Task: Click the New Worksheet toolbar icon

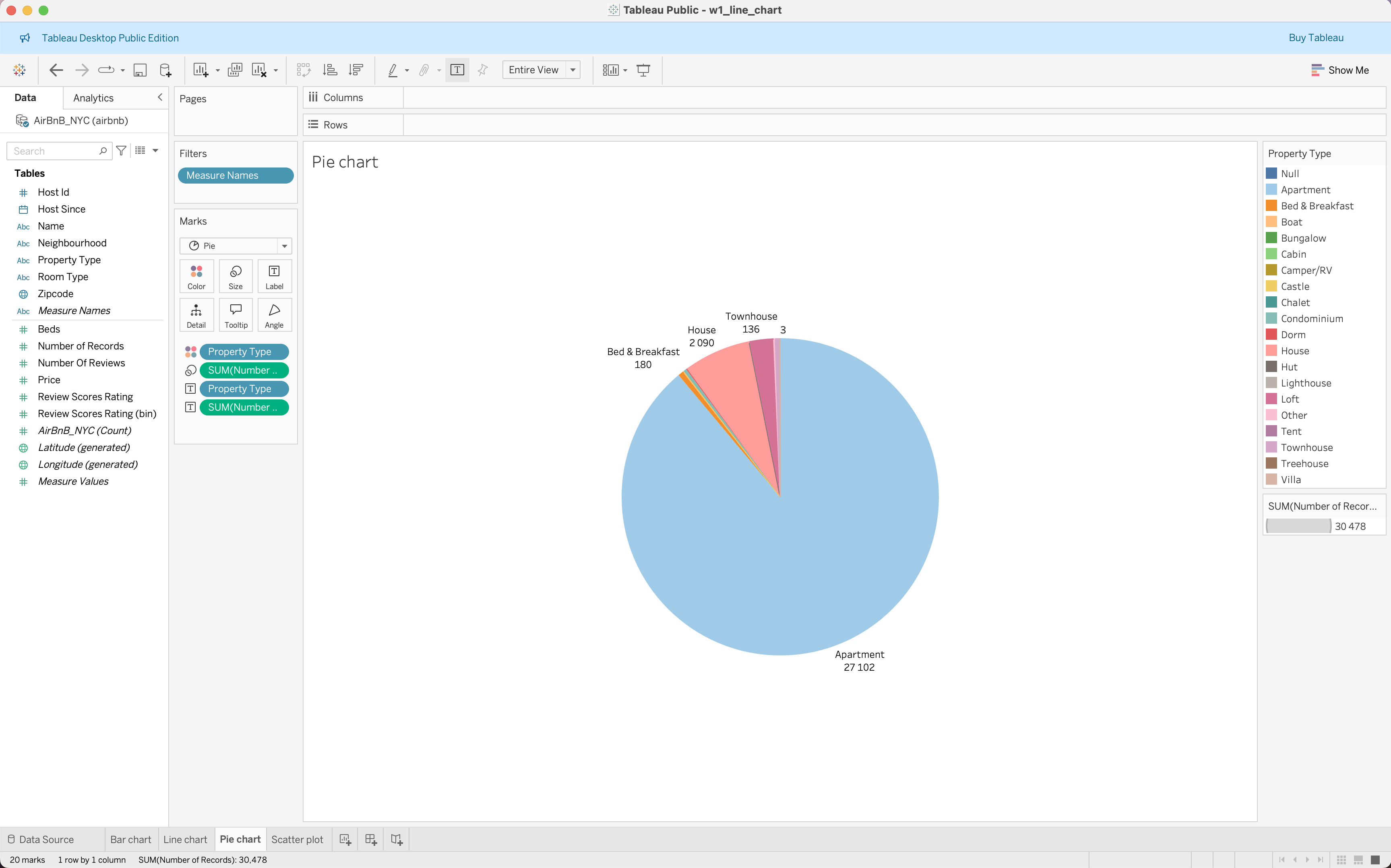Action: [x=200, y=70]
